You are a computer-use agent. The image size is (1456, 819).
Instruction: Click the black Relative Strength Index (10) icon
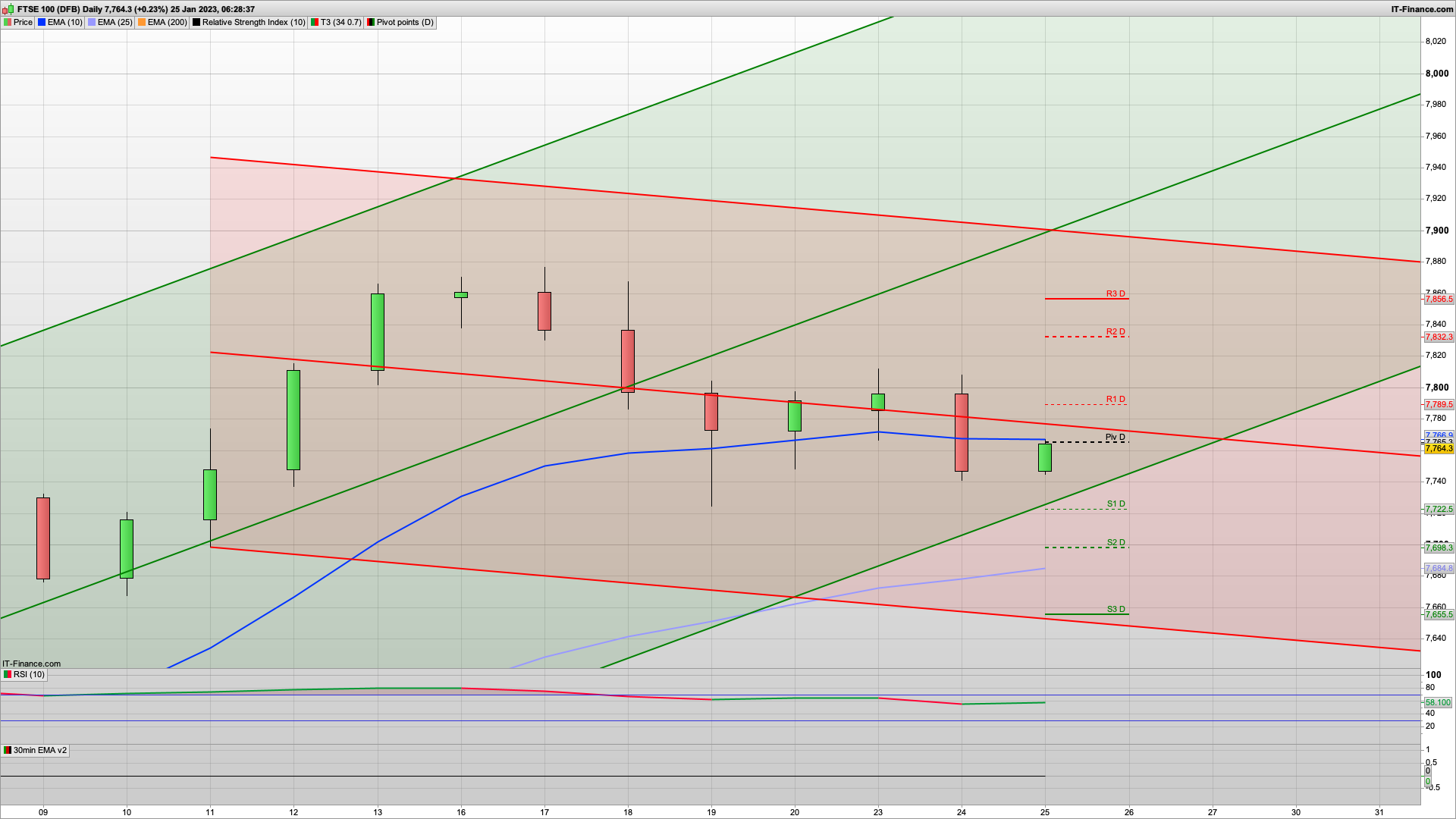click(x=196, y=22)
